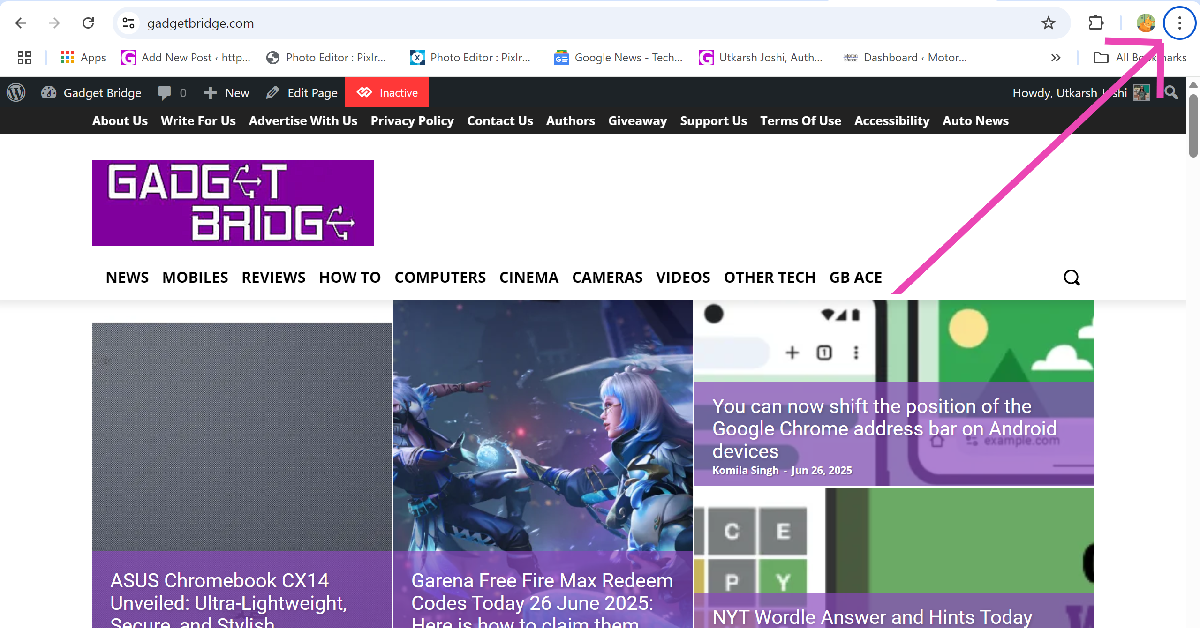Open the All Bookmarks folder
The height and width of the screenshot is (628, 1200).
pos(1140,57)
